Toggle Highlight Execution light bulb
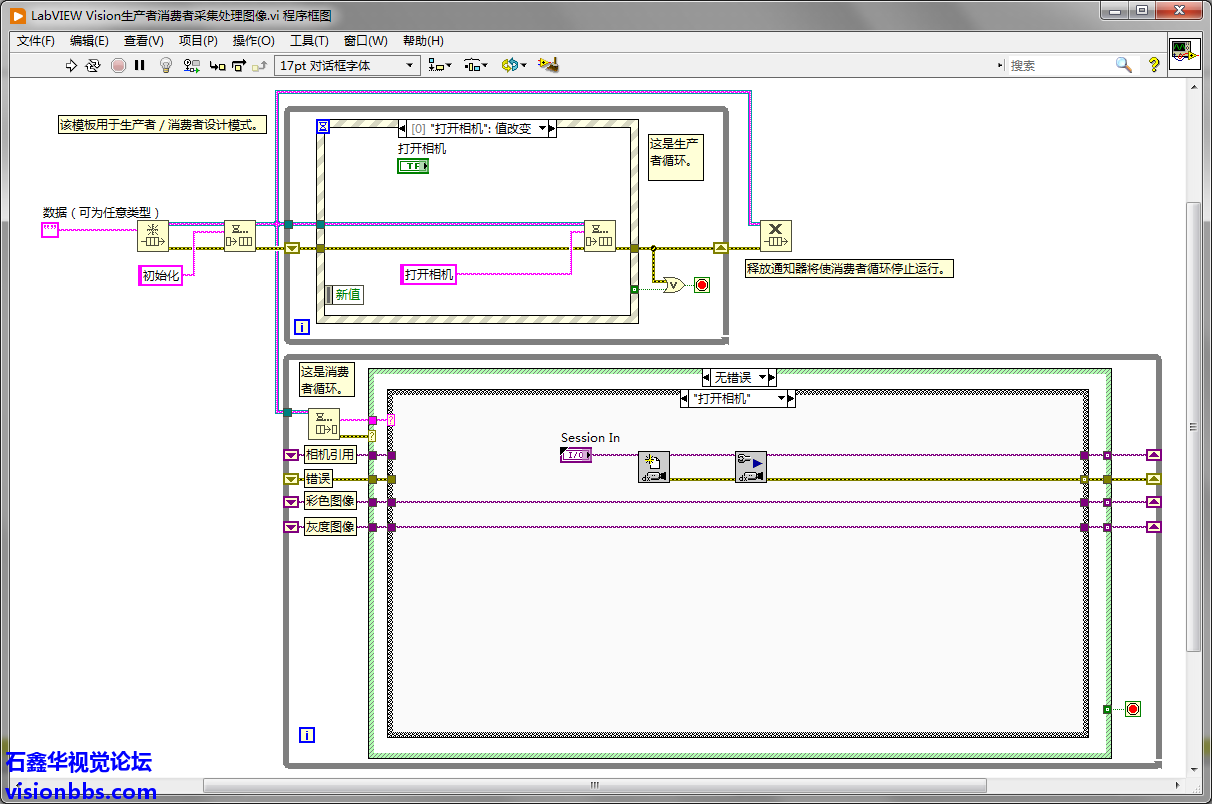This screenshot has height=804, width=1212. (166, 66)
